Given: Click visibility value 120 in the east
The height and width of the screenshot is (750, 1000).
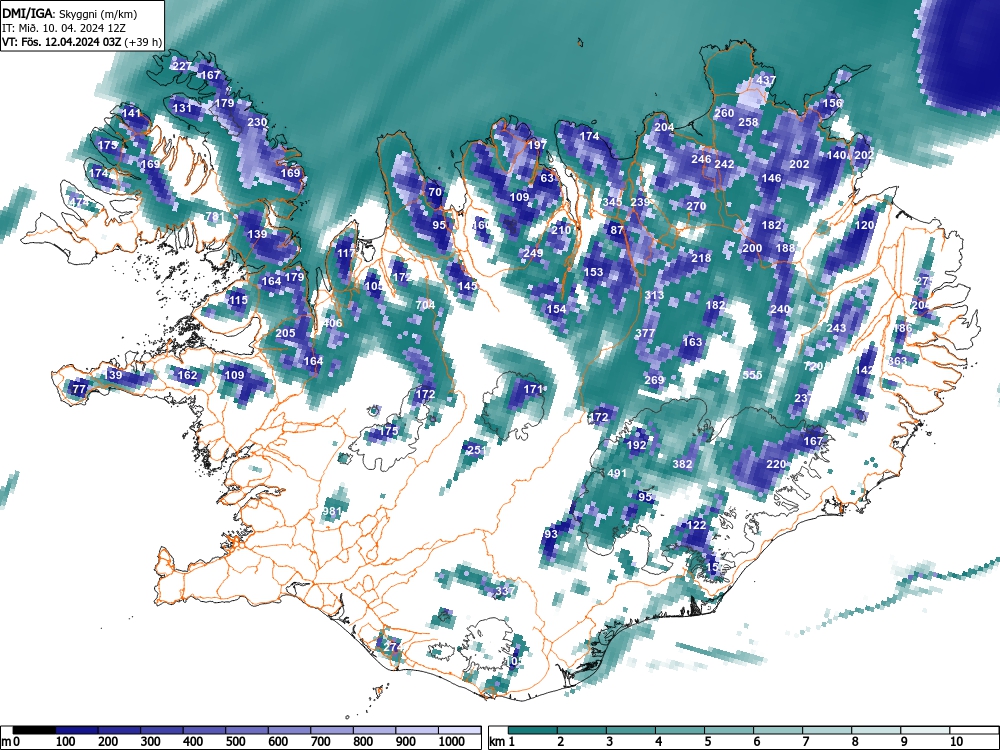Looking at the screenshot, I should (865, 225).
